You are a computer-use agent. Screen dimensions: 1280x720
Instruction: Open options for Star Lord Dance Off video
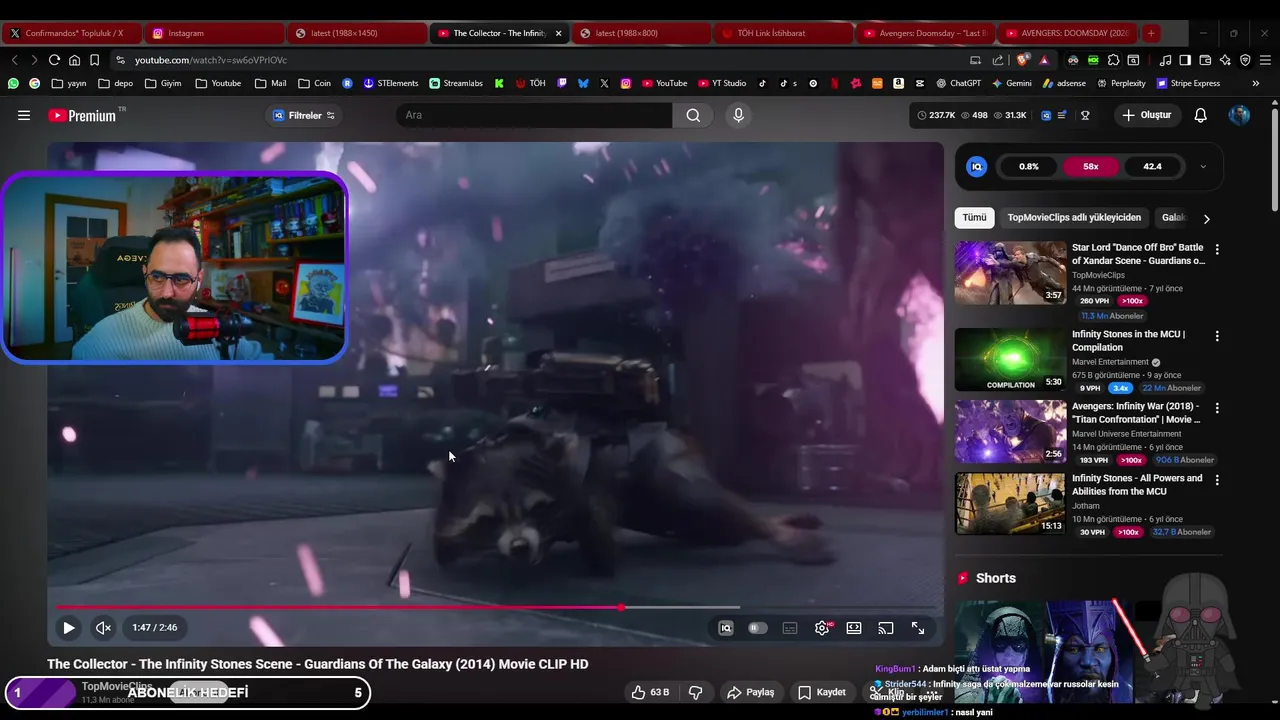(x=1217, y=249)
